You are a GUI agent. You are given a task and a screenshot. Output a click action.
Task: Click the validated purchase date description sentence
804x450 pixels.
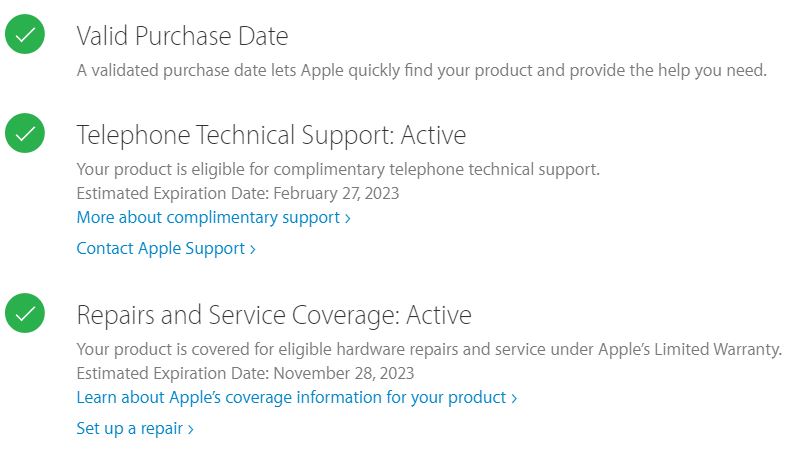pyautogui.click(x=421, y=70)
